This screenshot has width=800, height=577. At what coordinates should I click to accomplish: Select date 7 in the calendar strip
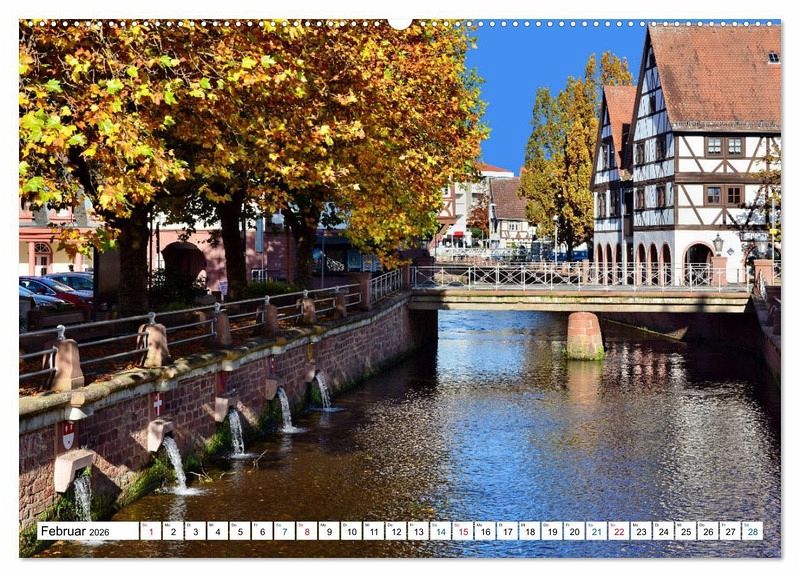tap(284, 531)
